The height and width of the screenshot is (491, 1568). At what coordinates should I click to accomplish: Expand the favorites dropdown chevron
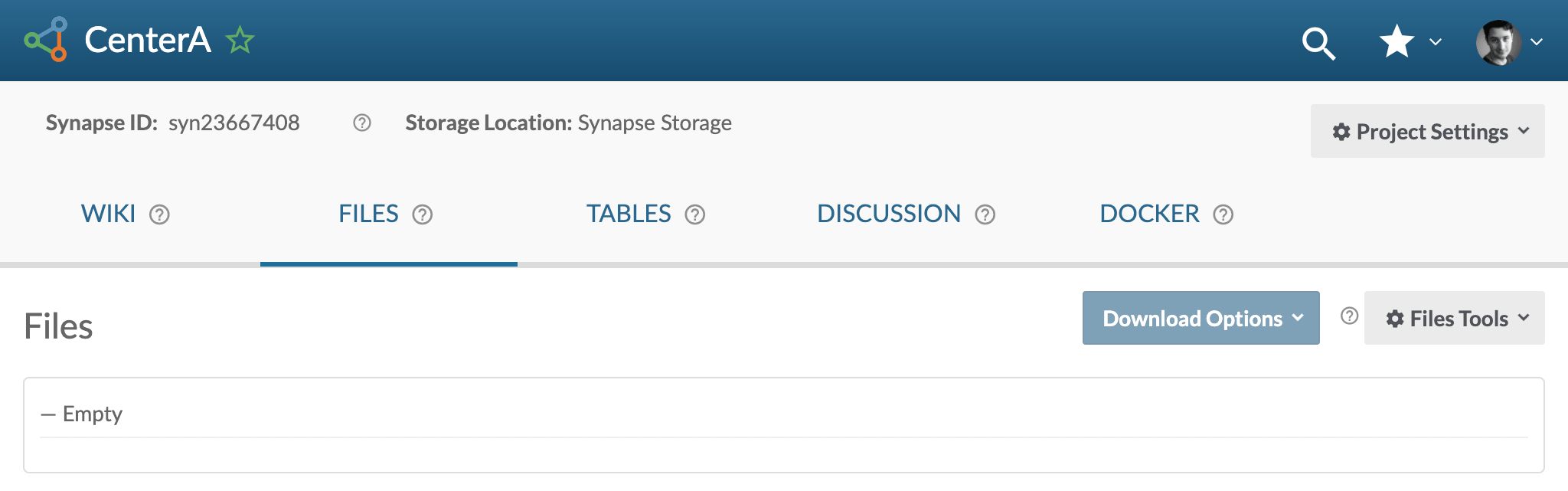click(x=1436, y=42)
